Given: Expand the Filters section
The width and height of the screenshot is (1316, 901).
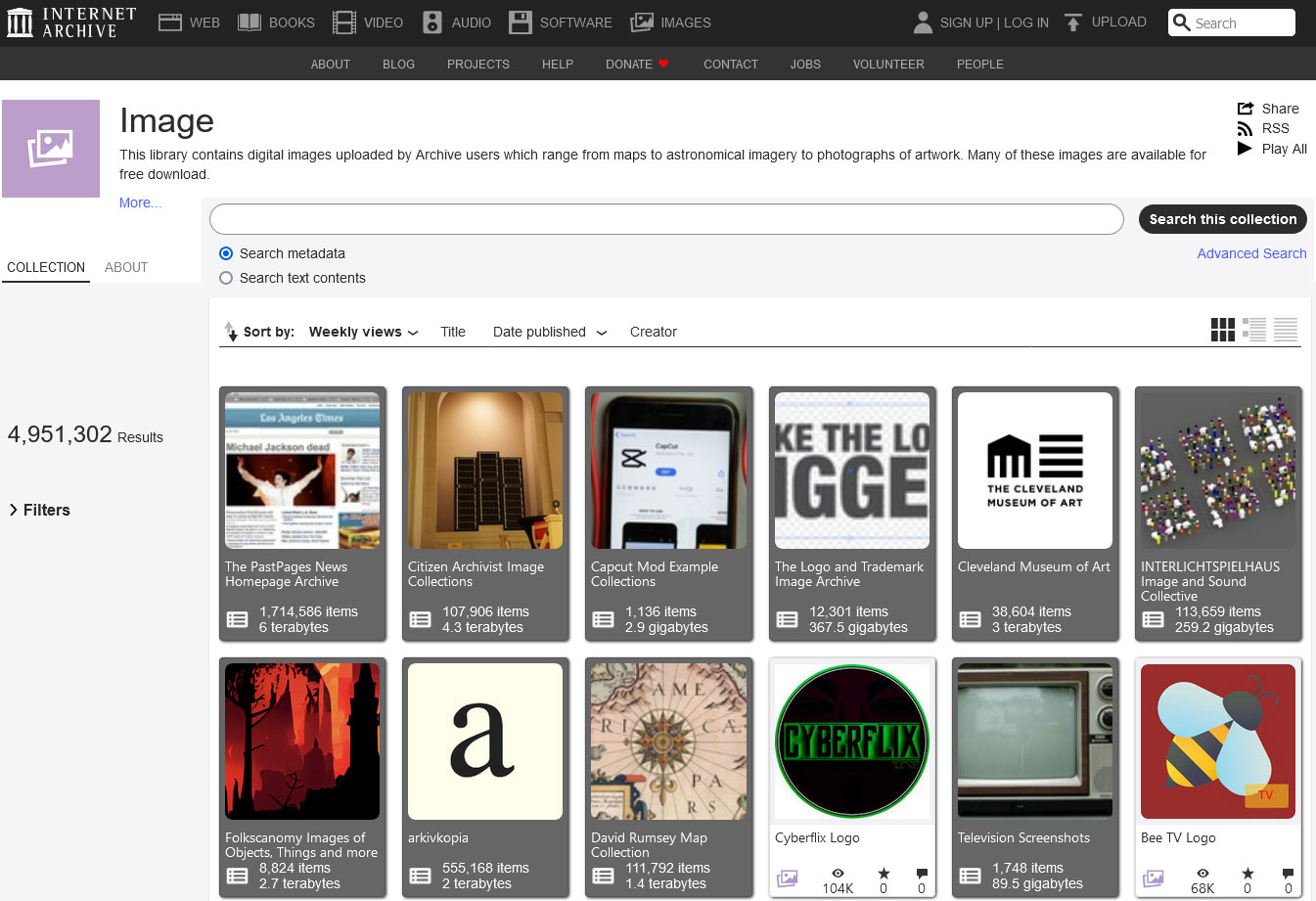Looking at the screenshot, I should coord(39,510).
